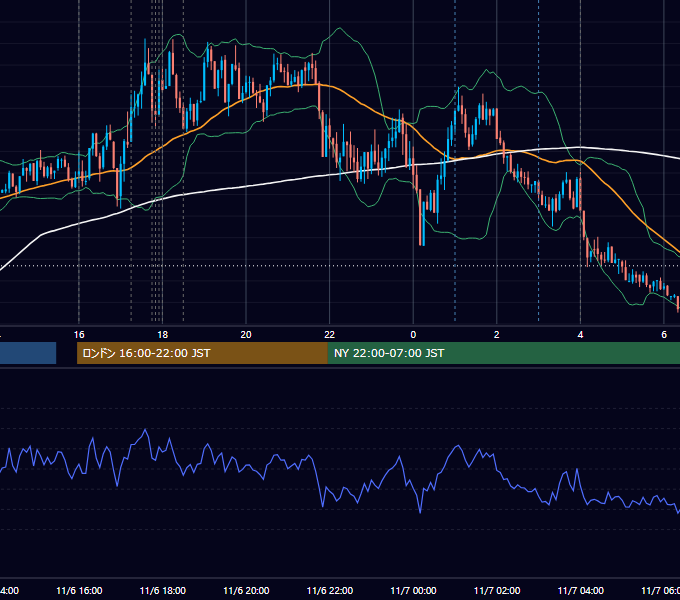Click the 2 hour label on upper axis
This screenshot has width=680, height=600.
pyautogui.click(x=497, y=335)
